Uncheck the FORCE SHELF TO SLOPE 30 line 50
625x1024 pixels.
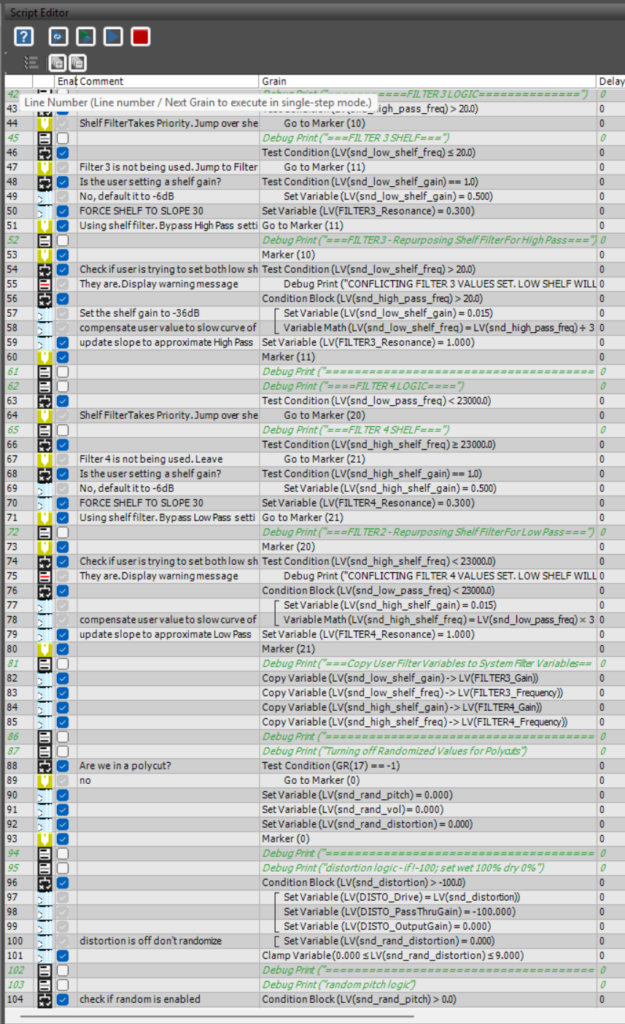click(x=63, y=211)
